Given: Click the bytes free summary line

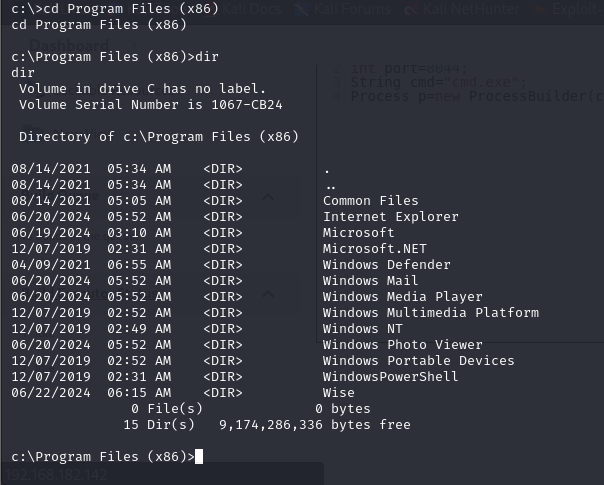Looking at the screenshot, I should 270,425.
